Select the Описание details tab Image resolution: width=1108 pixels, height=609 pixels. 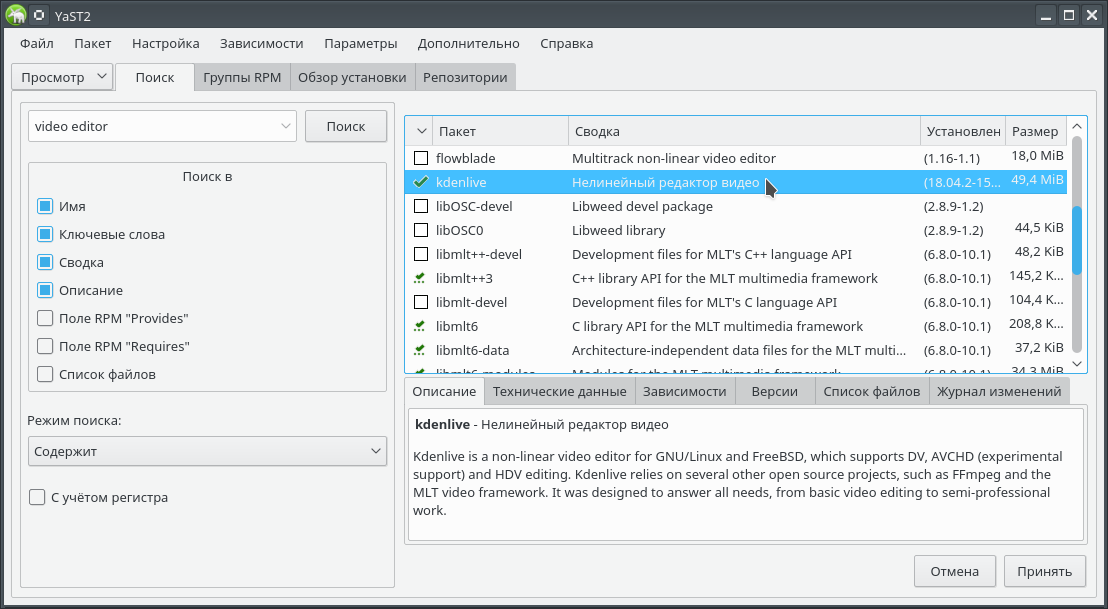pyautogui.click(x=444, y=391)
